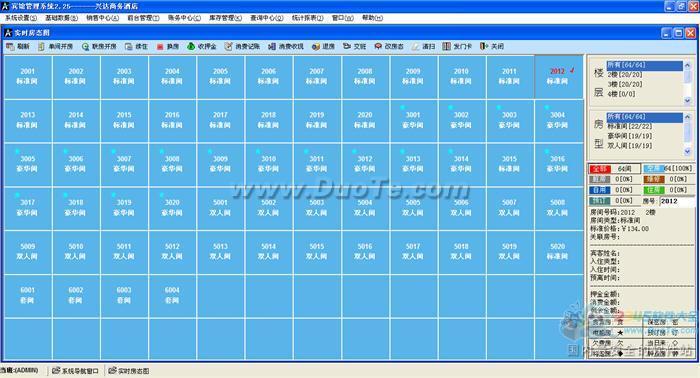Toggle the light blue 空房 status filter
This screenshot has width=700, height=378.
click(654, 169)
